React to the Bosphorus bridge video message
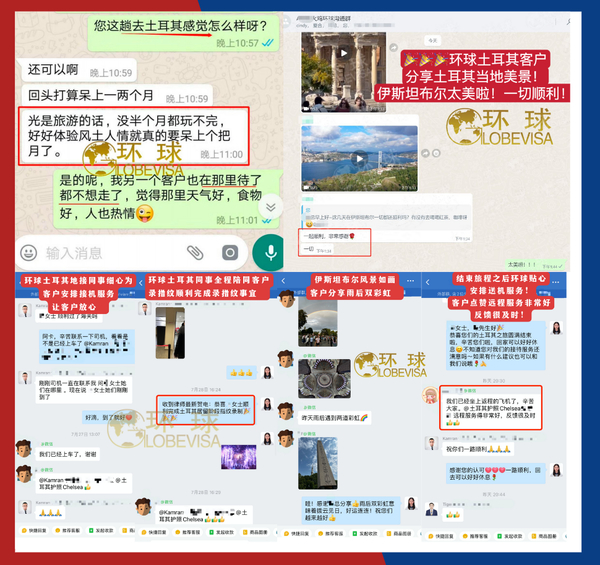600x565 pixels. click(436, 153)
